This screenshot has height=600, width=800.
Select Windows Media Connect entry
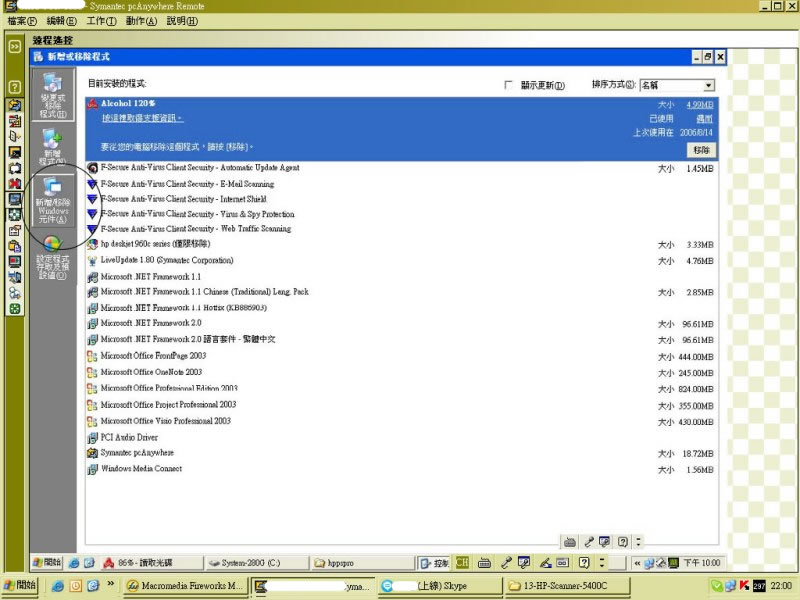tap(141, 468)
